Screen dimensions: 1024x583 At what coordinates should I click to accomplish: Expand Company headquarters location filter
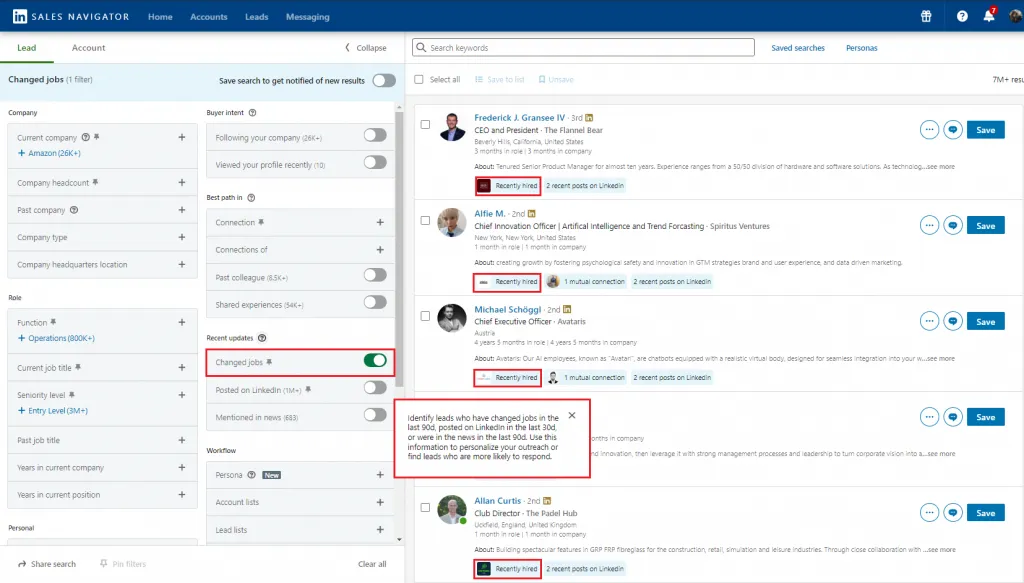[182, 264]
